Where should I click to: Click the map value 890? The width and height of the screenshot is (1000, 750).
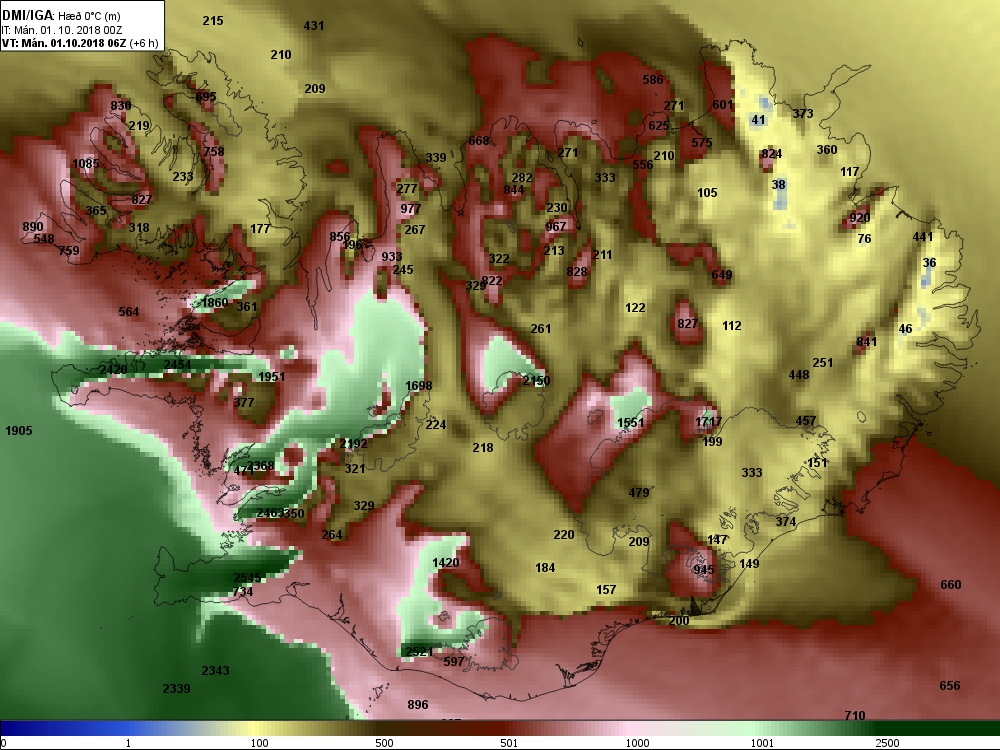tap(33, 226)
